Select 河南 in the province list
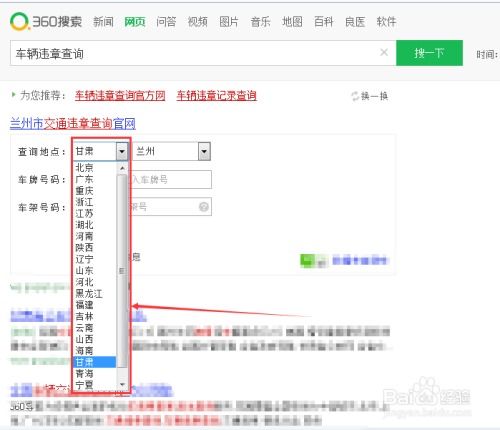Viewport: 500px width, 430px height. [95, 236]
